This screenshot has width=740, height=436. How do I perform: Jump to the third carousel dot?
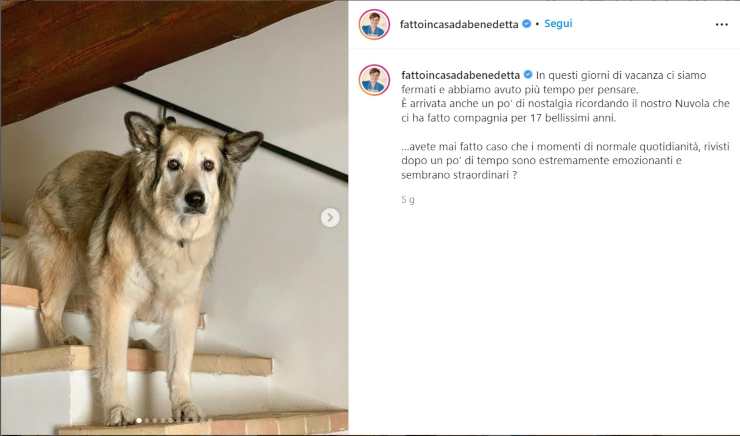(x=154, y=420)
